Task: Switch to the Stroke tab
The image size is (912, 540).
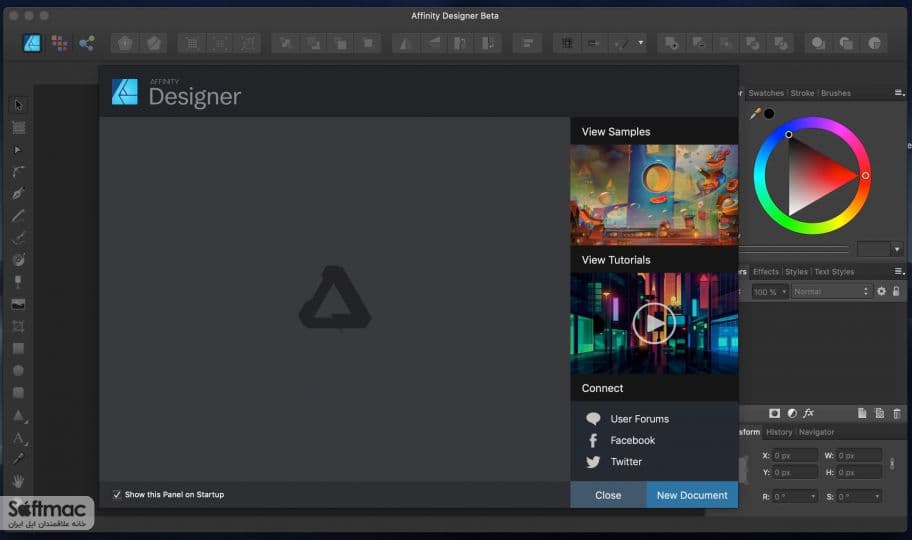Action: coord(802,93)
